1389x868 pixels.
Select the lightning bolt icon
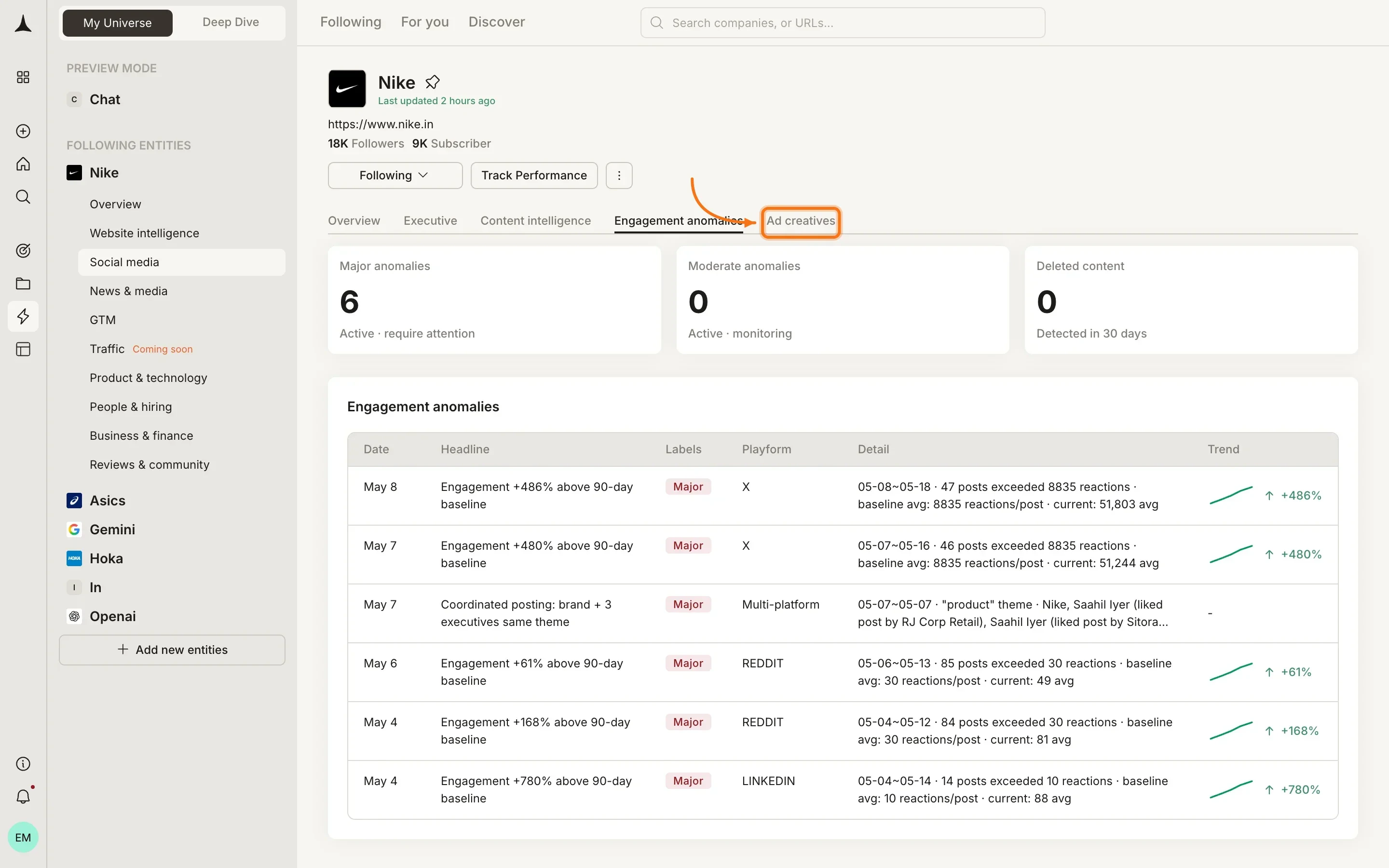[x=23, y=316]
